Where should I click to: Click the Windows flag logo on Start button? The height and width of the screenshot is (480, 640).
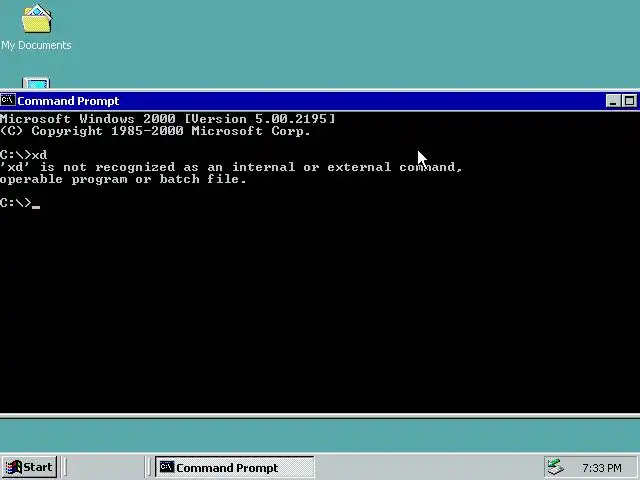(x=14, y=467)
